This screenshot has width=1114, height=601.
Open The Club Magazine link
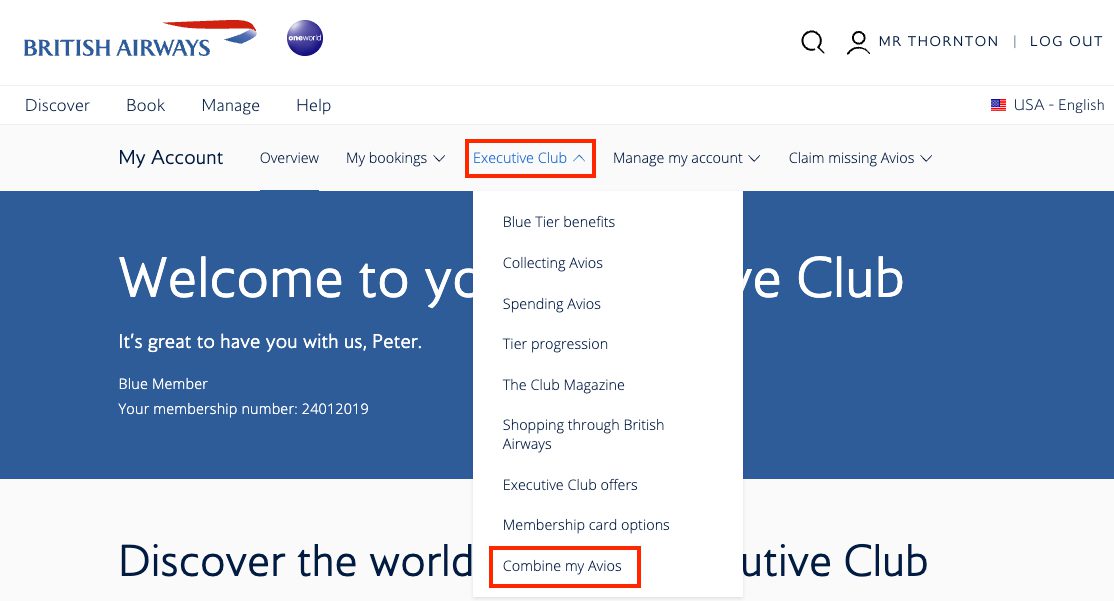564,384
